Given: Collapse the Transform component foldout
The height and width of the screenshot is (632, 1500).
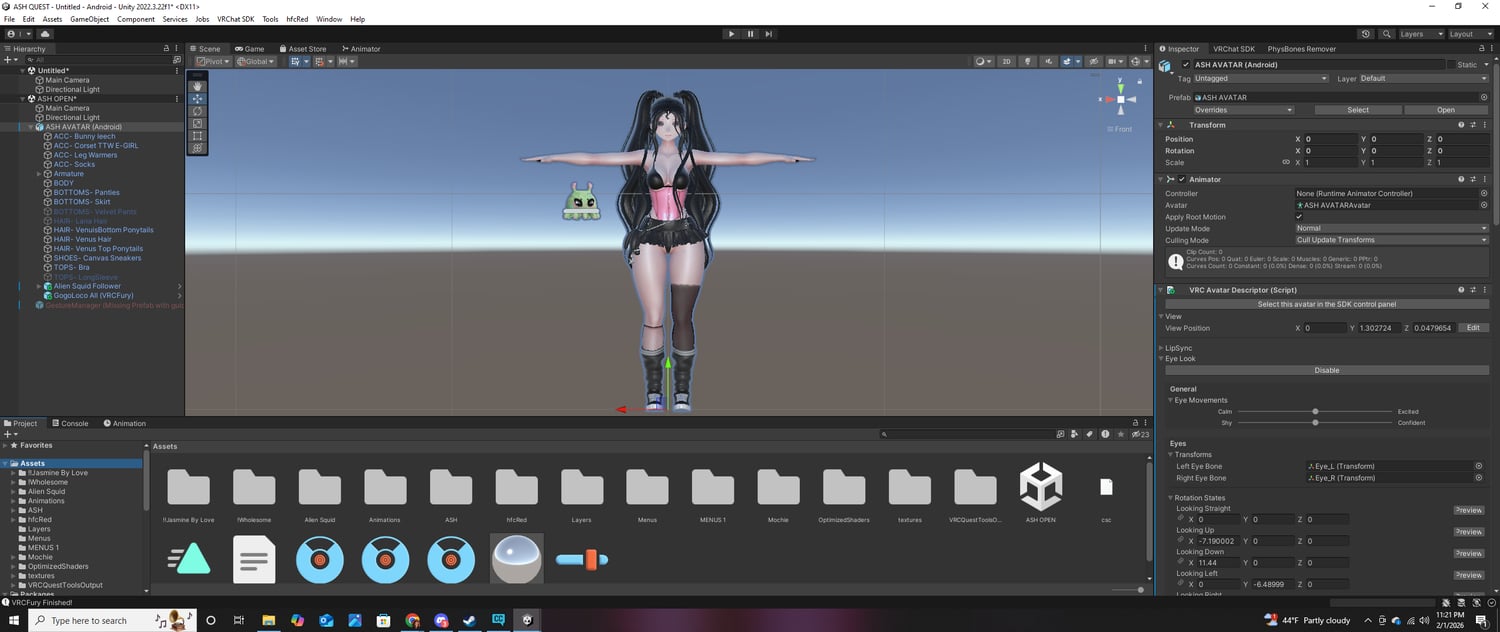Looking at the screenshot, I should tap(1162, 125).
